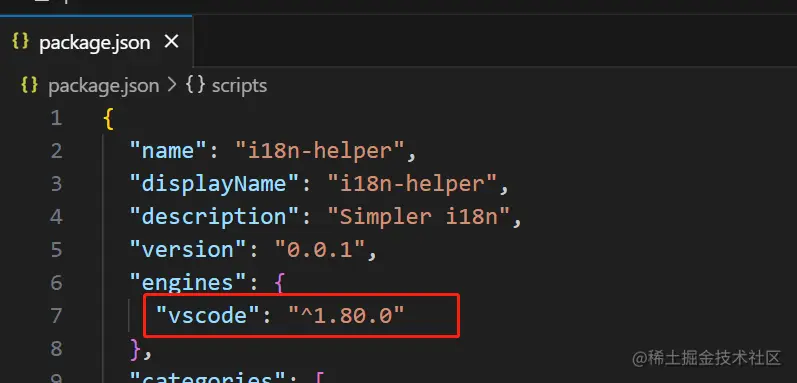This screenshot has width=797, height=383.
Task: Click the "version" key
Action: [189, 250]
